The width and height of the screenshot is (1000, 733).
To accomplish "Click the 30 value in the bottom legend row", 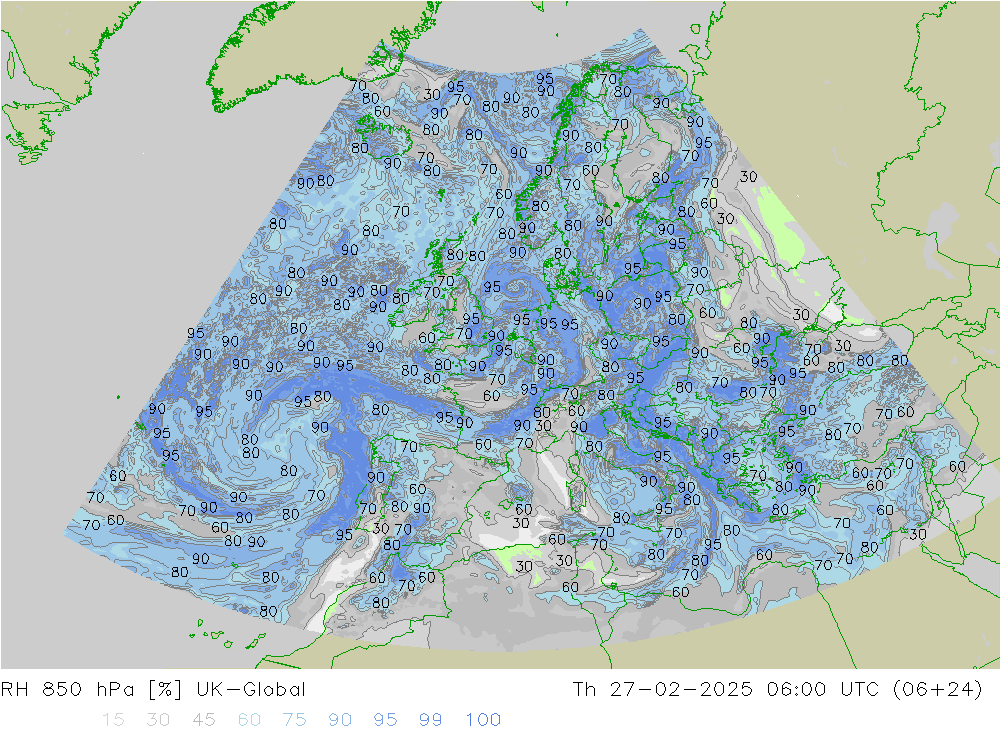I will [x=158, y=720].
